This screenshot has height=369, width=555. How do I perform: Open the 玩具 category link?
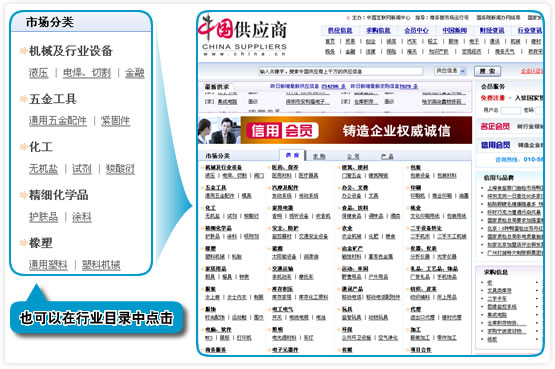tap(347, 309)
